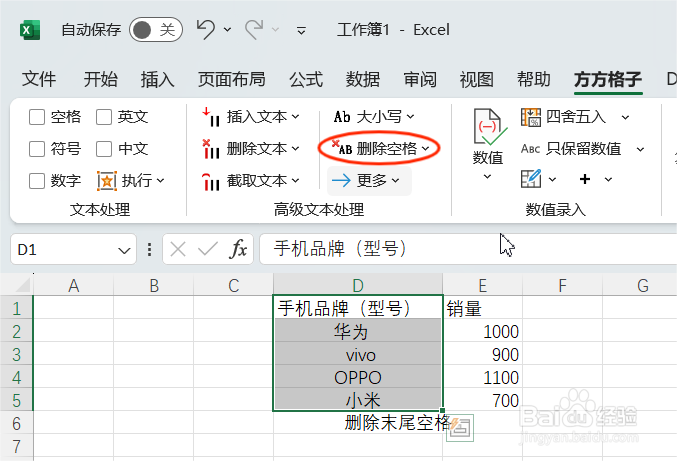Select row 3 header
Screen dimensions: 677x461
16,354
